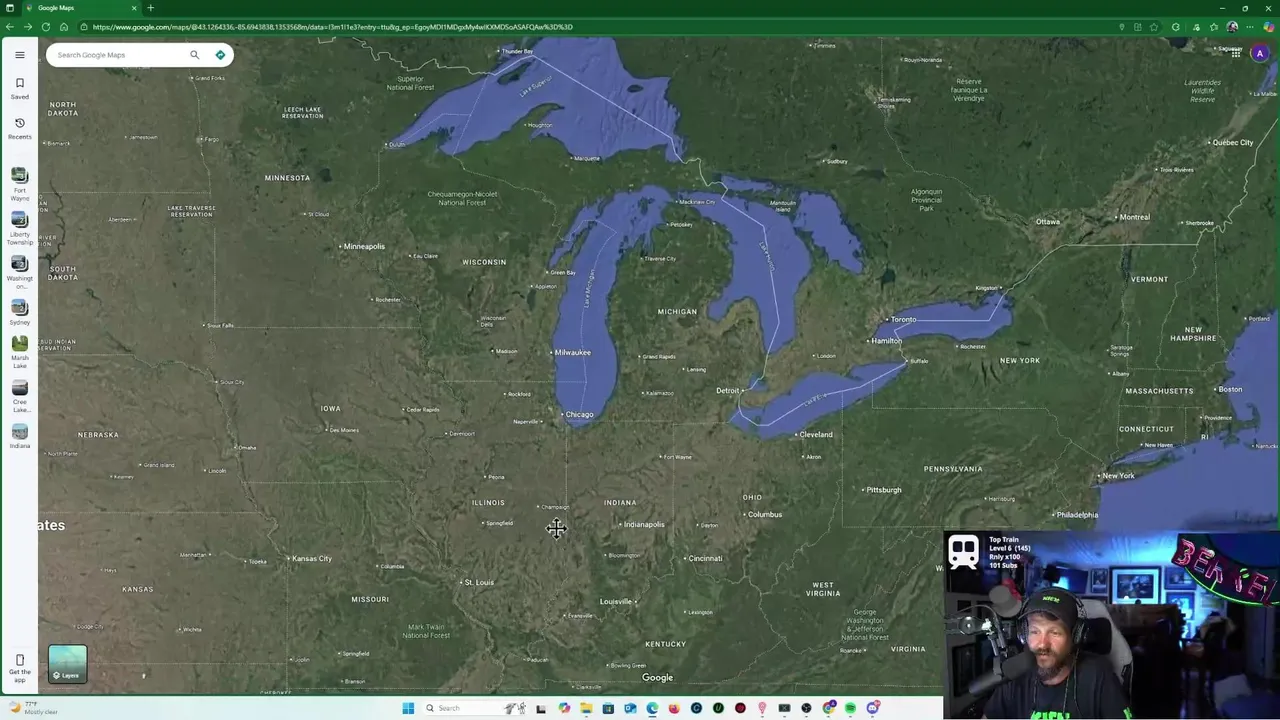The height and width of the screenshot is (720, 1280).
Task: Click the Toronto city label
Action: [x=904, y=320]
